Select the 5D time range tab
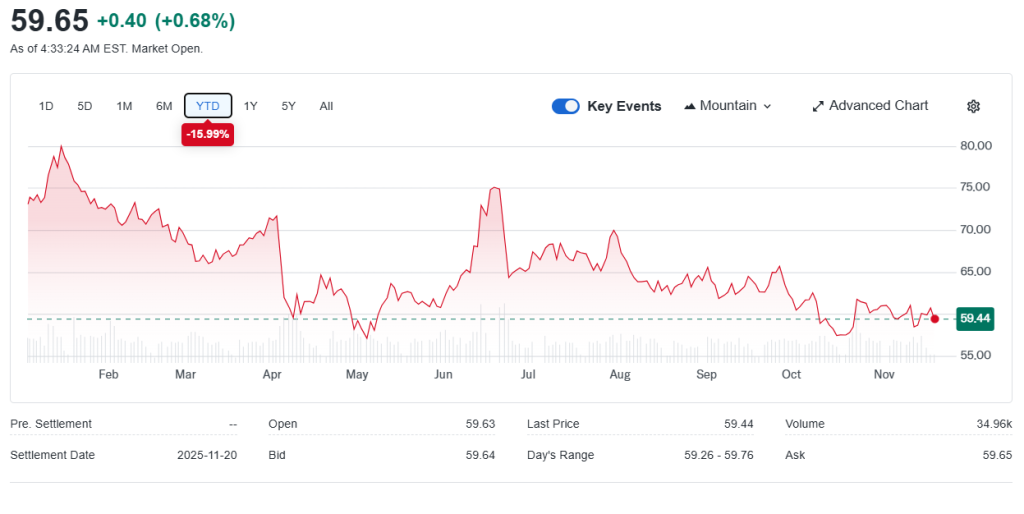Viewport: 1024px width, 514px height. tap(85, 106)
